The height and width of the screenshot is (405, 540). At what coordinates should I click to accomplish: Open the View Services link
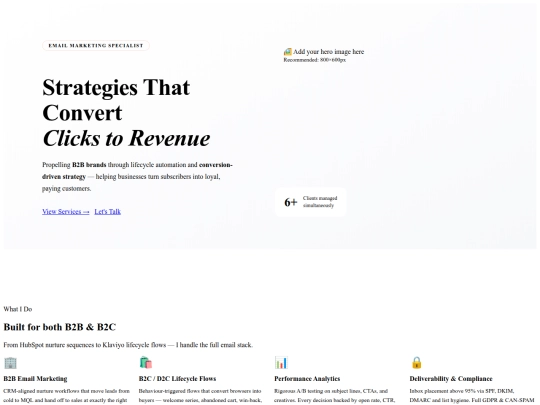66,211
